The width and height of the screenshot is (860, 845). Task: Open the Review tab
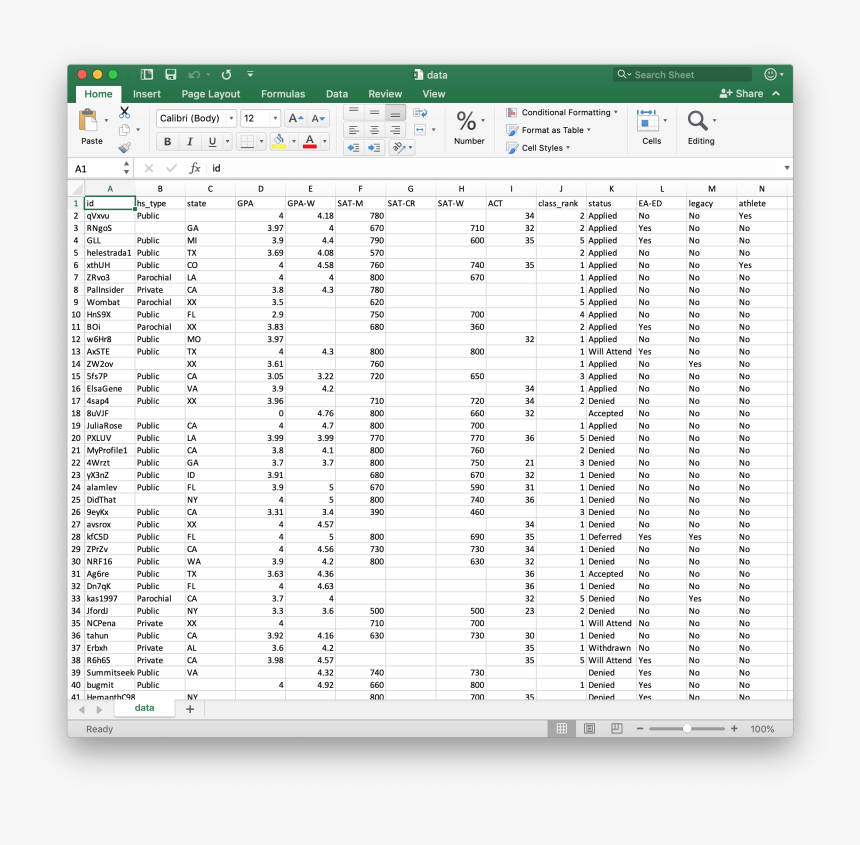coord(385,94)
